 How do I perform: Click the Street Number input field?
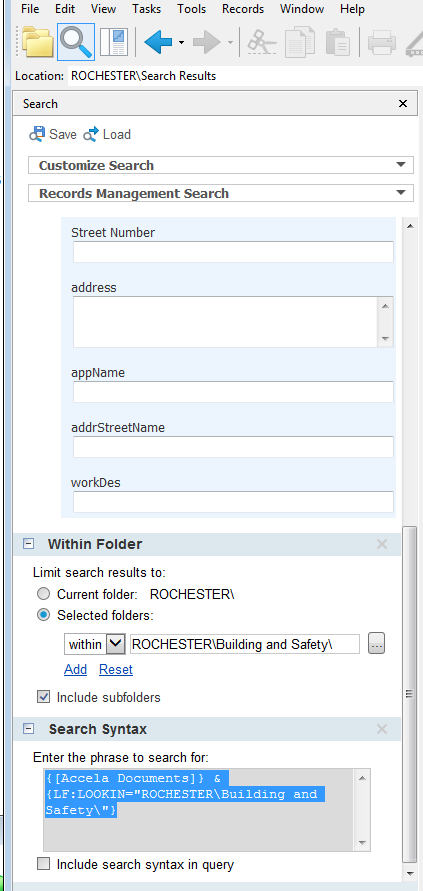(233, 252)
